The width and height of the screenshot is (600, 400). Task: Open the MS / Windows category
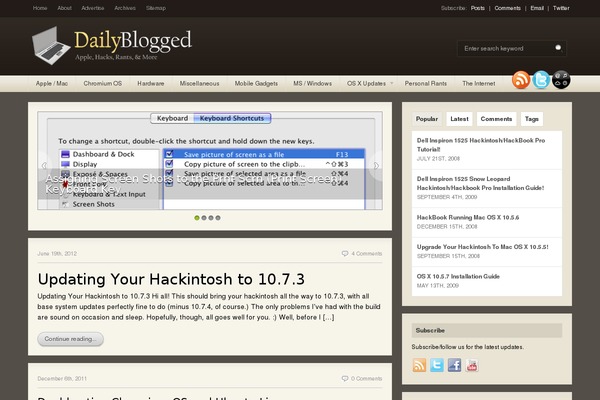(x=312, y=83)
